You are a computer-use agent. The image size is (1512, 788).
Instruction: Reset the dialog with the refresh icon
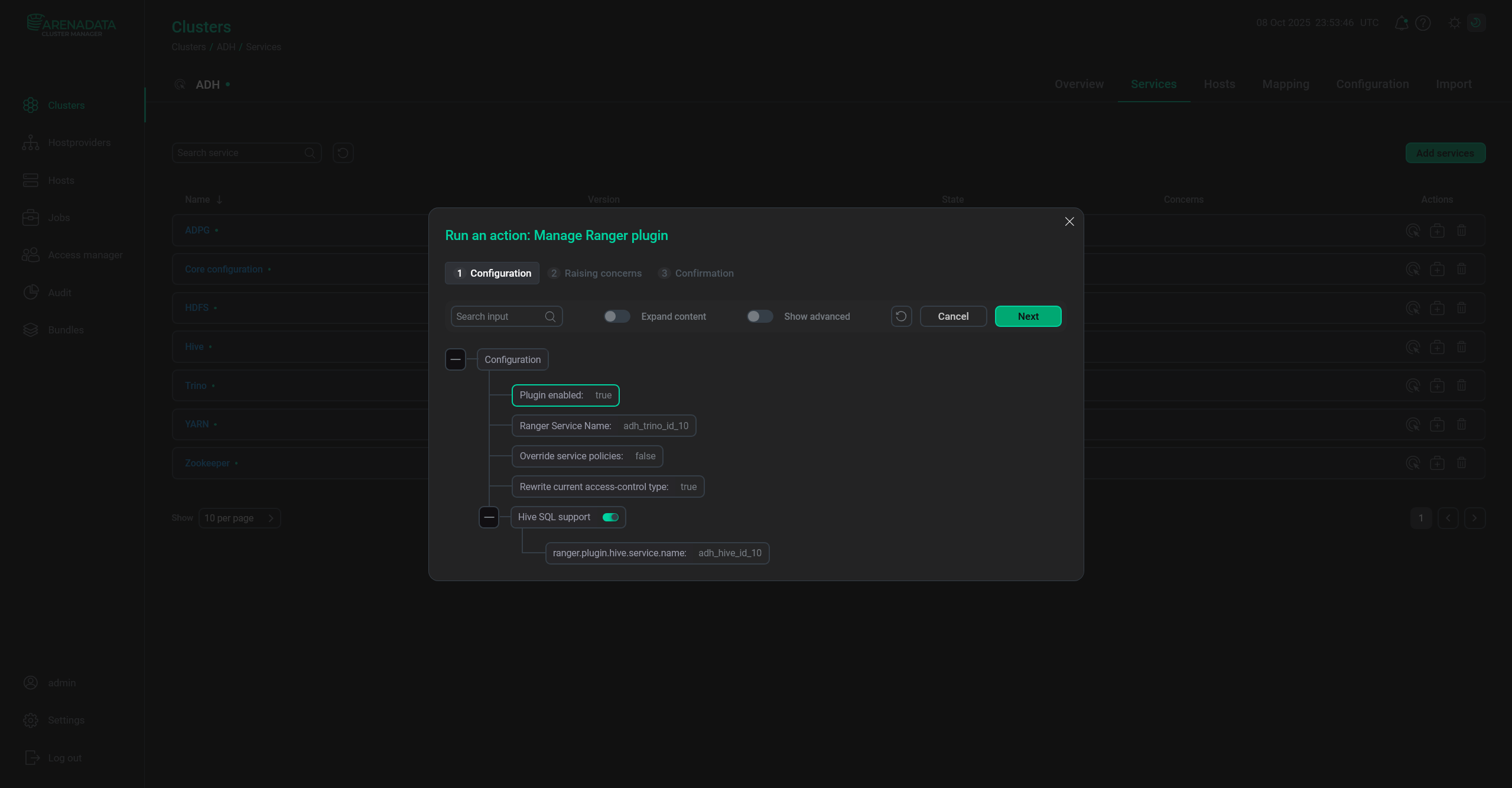point(900,316)
